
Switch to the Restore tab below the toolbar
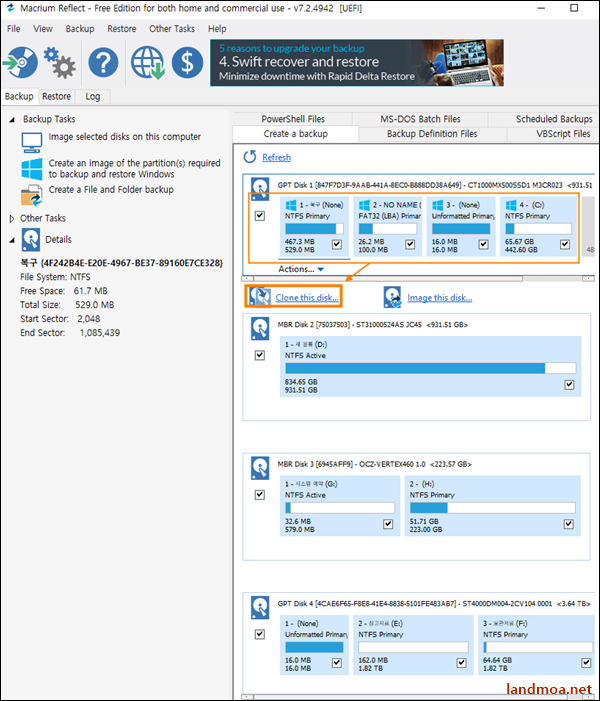point(56,97)
